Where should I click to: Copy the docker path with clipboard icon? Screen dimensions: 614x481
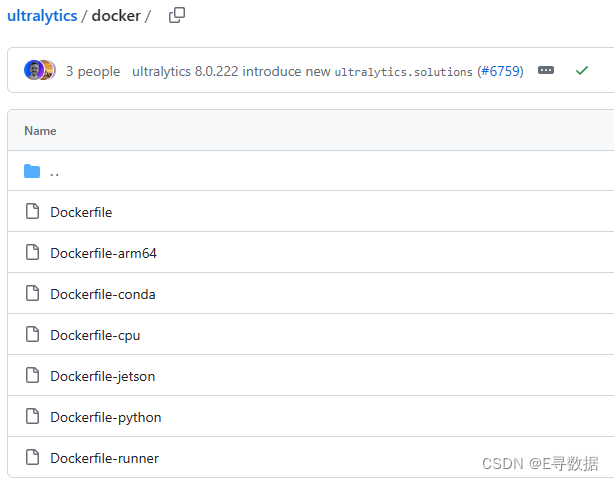177,16
